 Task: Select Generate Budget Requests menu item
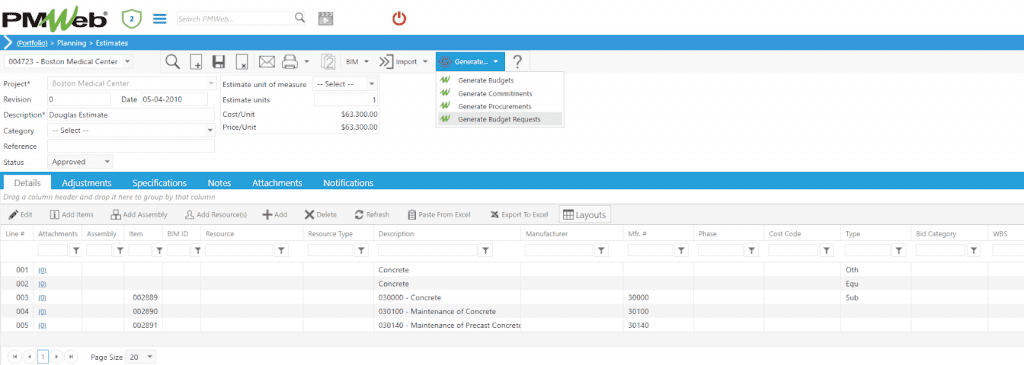[500, 119]
